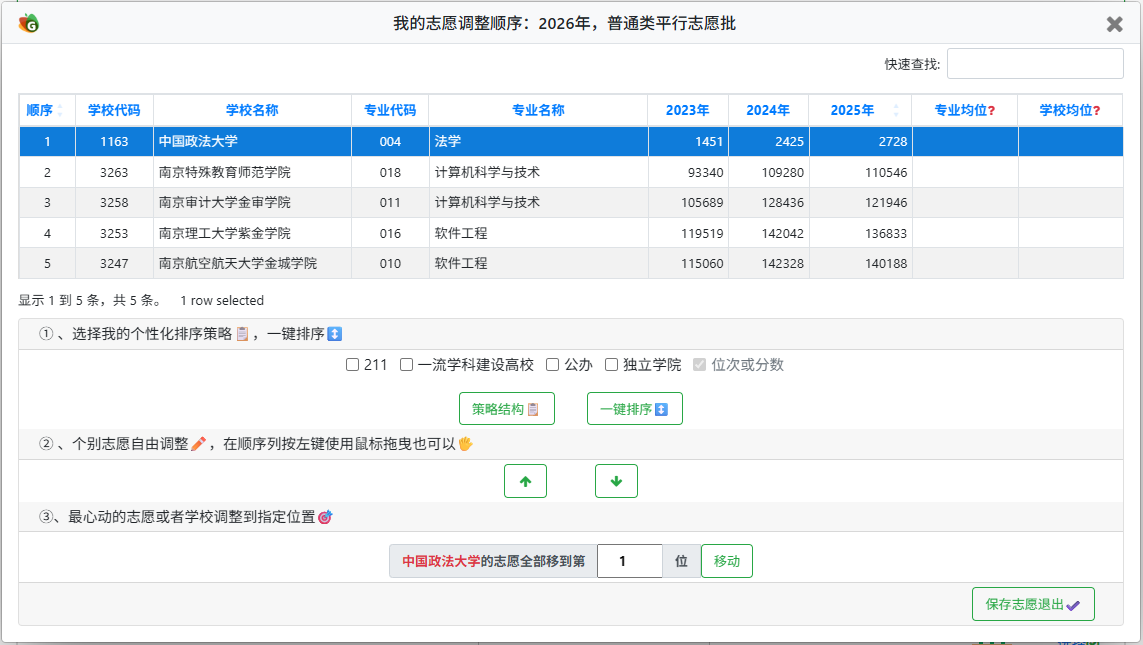
Task: Move selected row down with arrow button
Action: 617,481
